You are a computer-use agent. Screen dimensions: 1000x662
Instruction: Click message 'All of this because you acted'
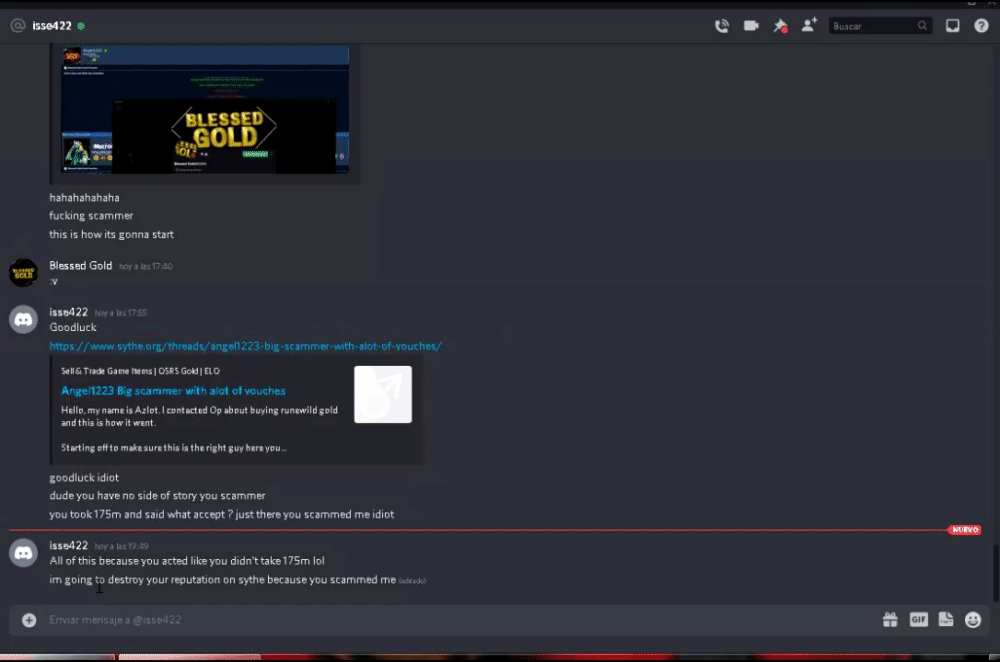187,561
